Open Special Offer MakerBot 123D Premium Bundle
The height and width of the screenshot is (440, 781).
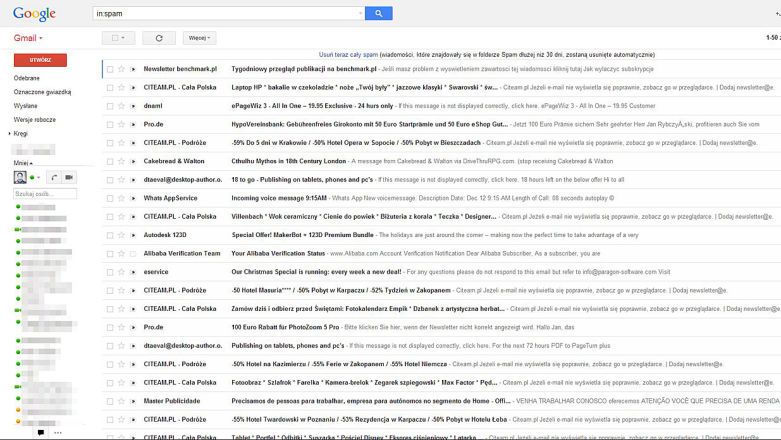click(302, 235)
